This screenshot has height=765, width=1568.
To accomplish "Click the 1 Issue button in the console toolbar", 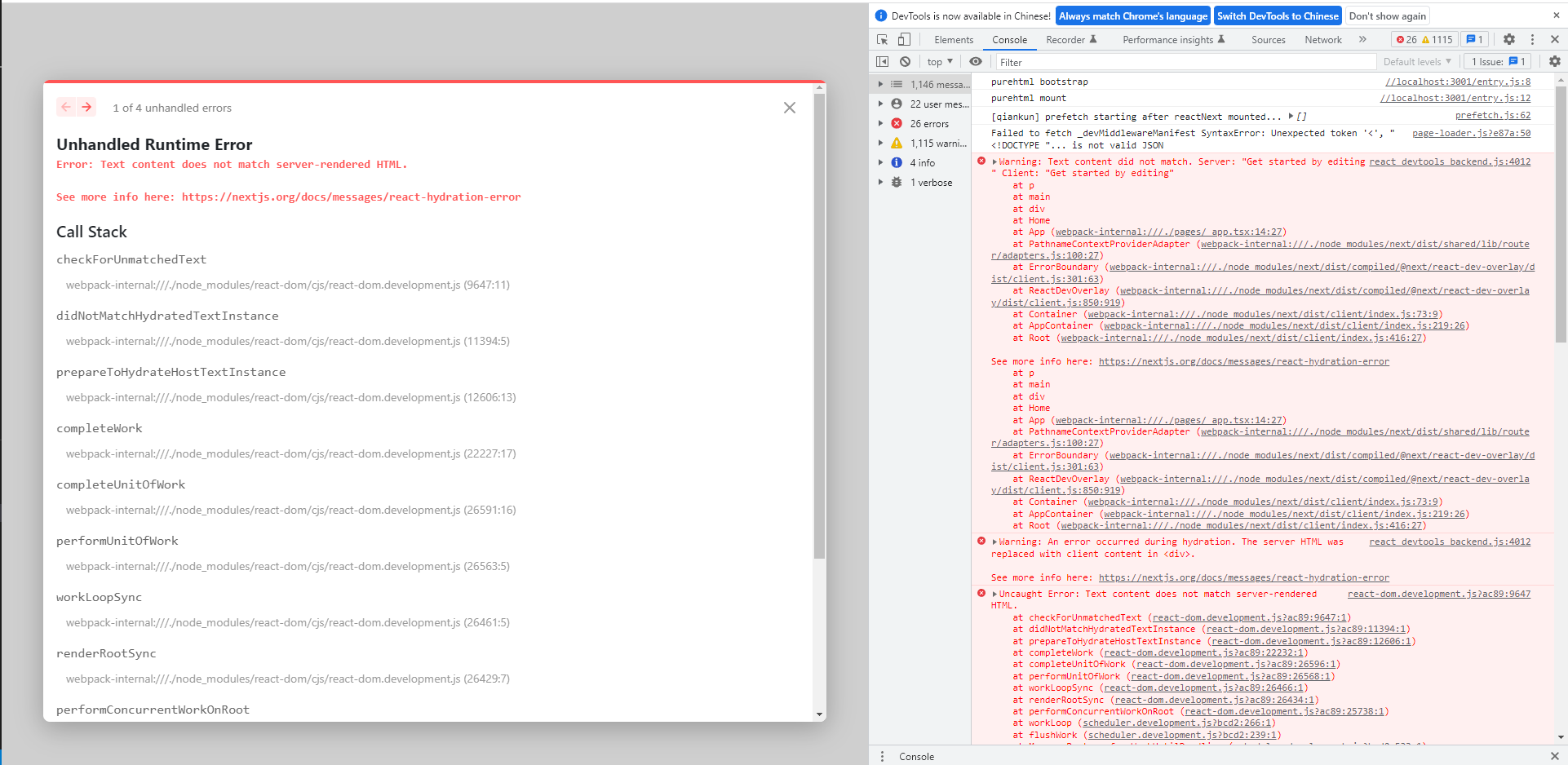I will 1498,62.
